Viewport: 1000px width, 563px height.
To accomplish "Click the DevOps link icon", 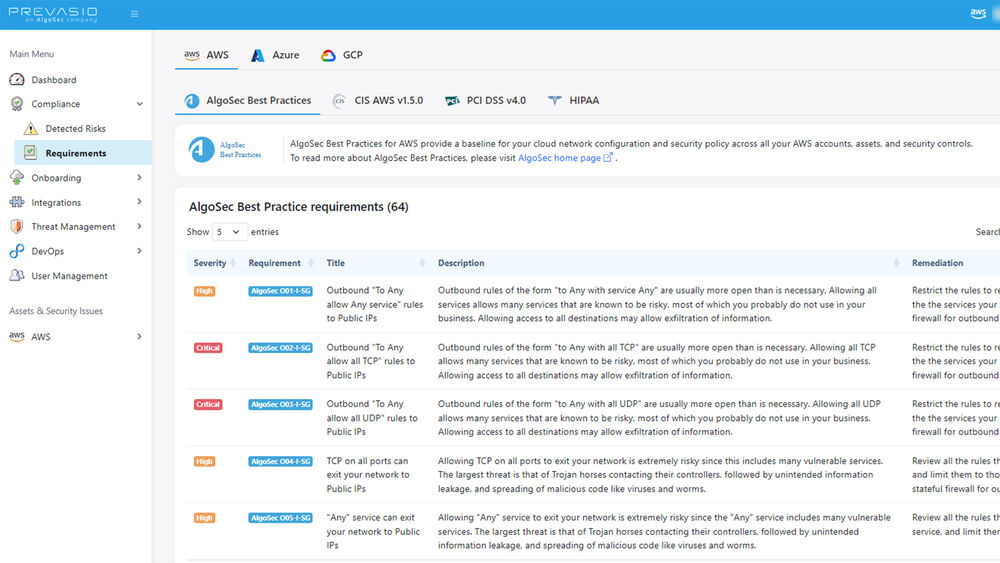I will click(17, 251).
